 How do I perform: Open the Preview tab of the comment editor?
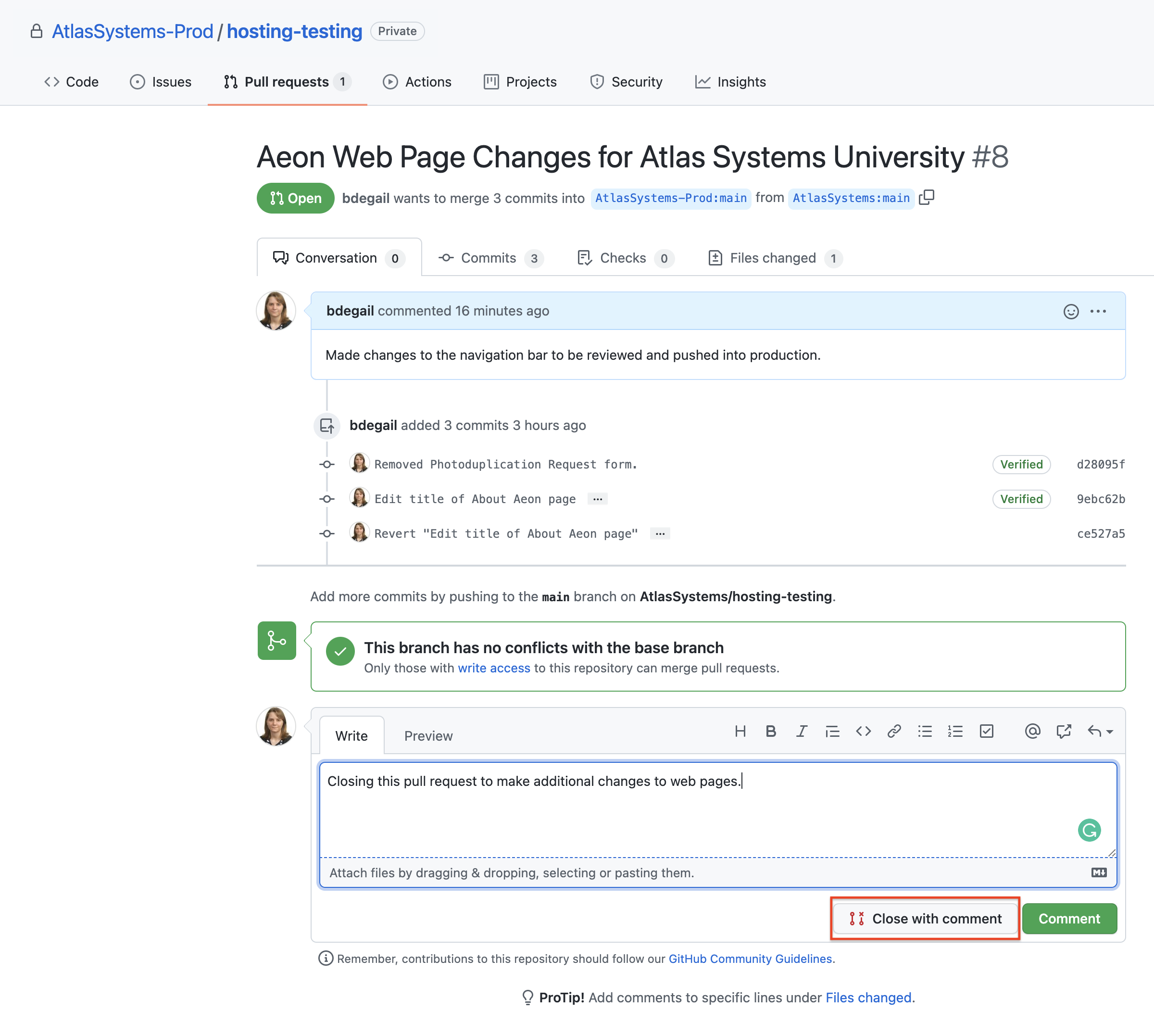tap(428, 735)
